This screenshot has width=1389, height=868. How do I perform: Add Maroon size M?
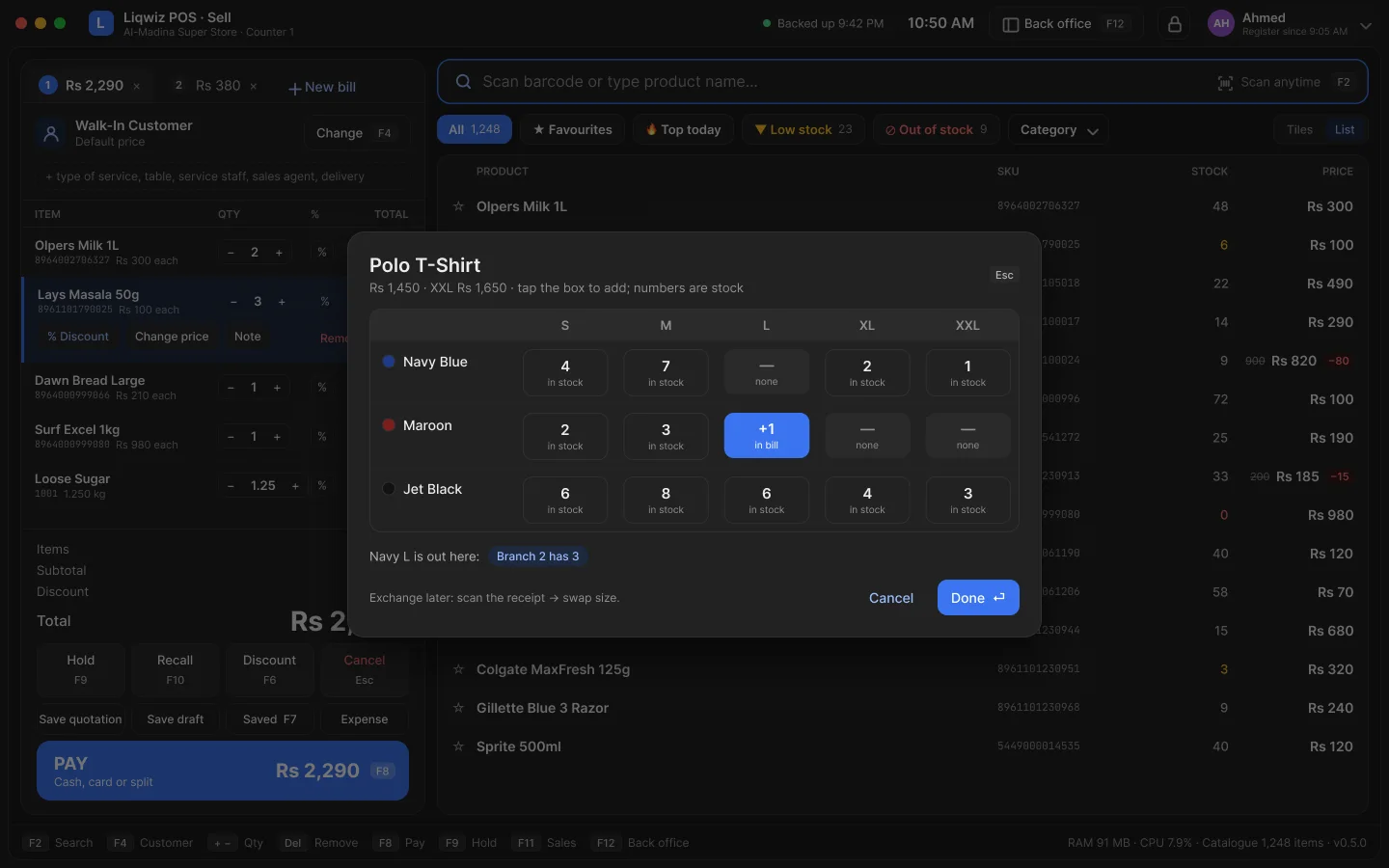[x=666, y=437]
